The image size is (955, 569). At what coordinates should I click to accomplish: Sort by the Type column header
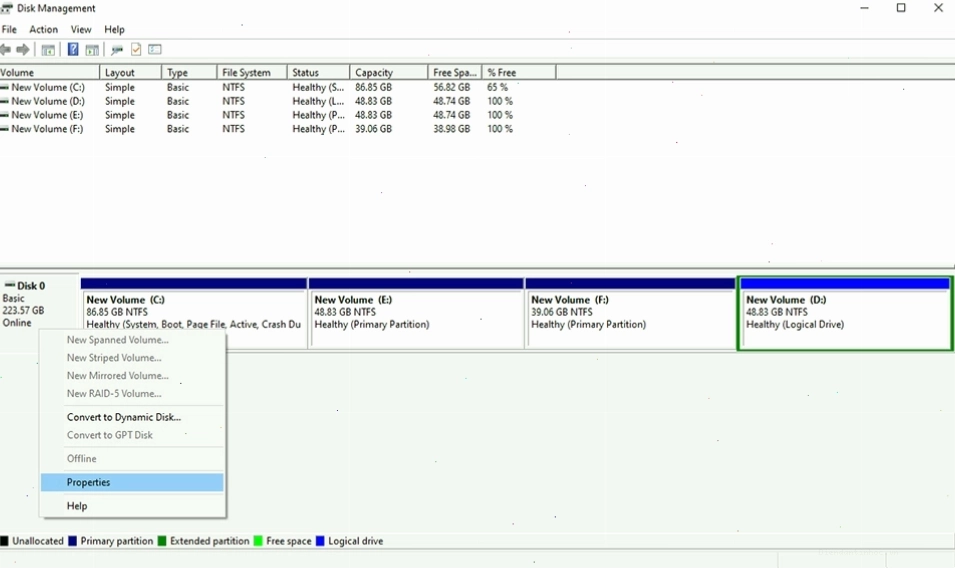pos(189,72)
